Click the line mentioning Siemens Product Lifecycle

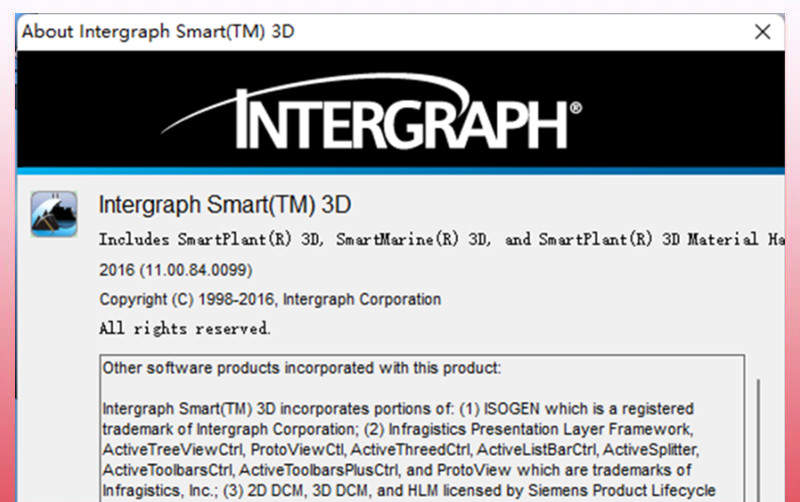click(x=409, y=490)
